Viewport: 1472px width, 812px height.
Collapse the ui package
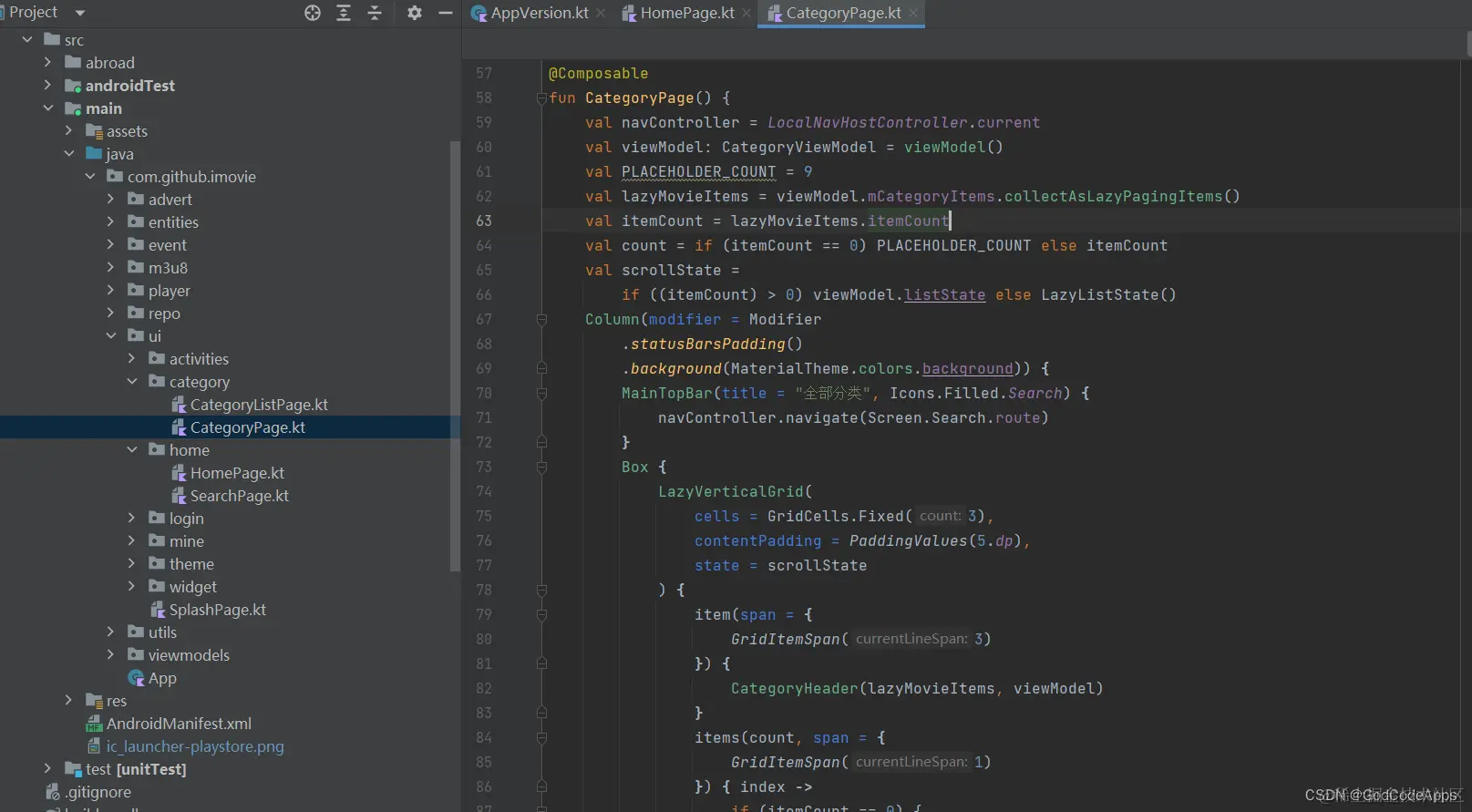tap(111, 335)
